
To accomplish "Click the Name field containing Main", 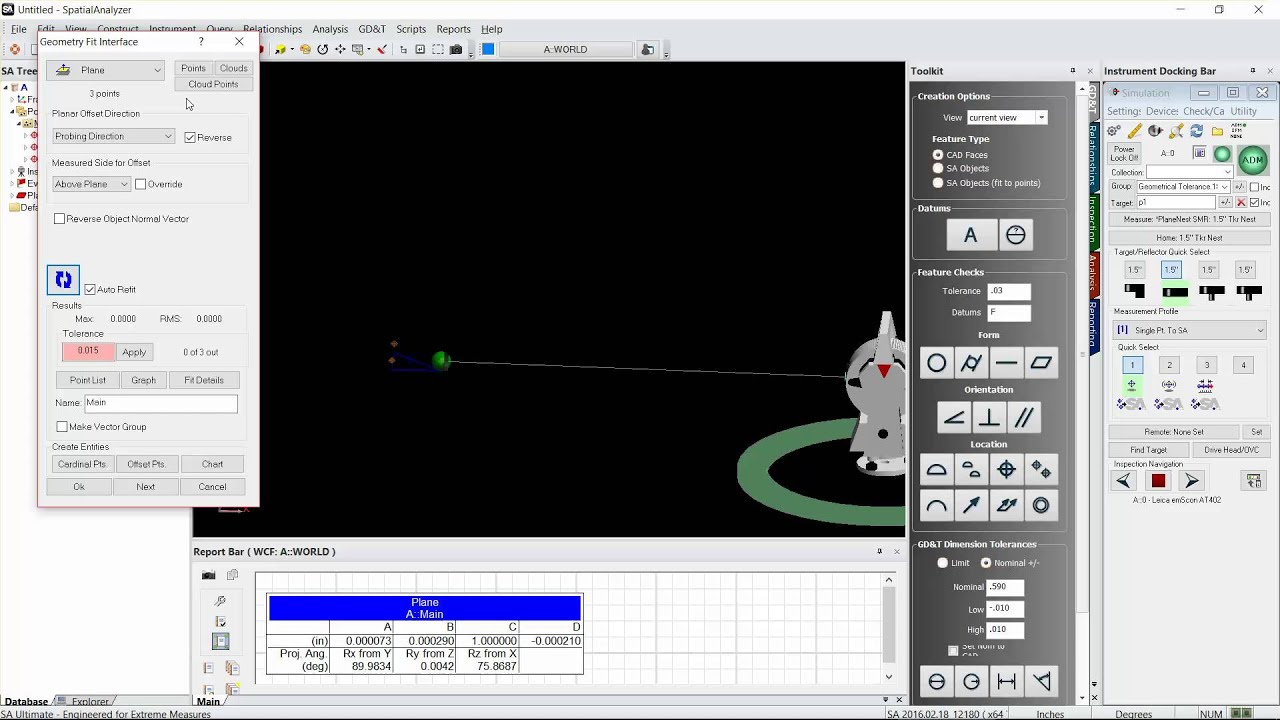I will click(161, 403).
